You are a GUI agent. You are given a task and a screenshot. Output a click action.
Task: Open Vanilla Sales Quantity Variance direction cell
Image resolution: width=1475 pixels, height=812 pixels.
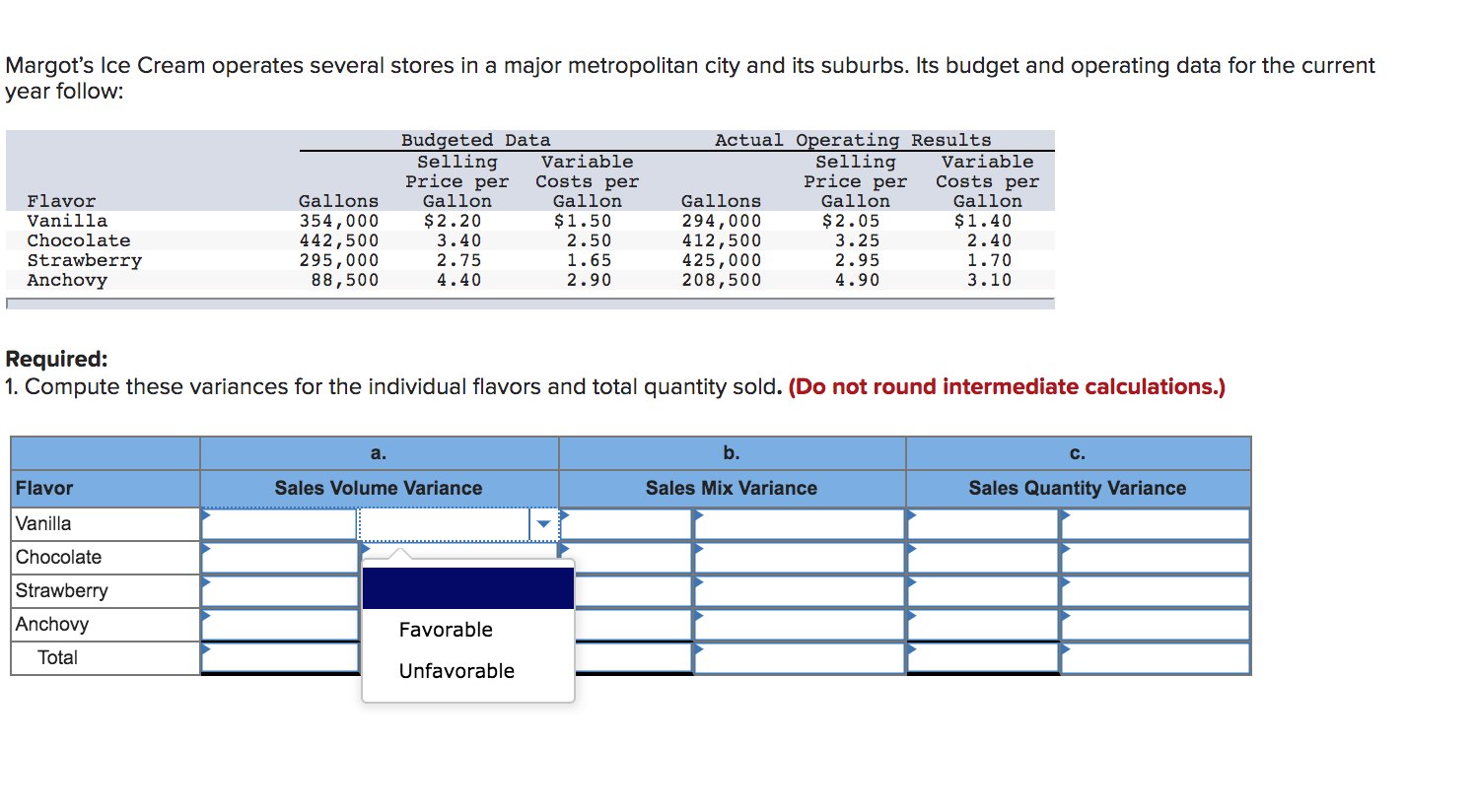(x=1156, y=524)
